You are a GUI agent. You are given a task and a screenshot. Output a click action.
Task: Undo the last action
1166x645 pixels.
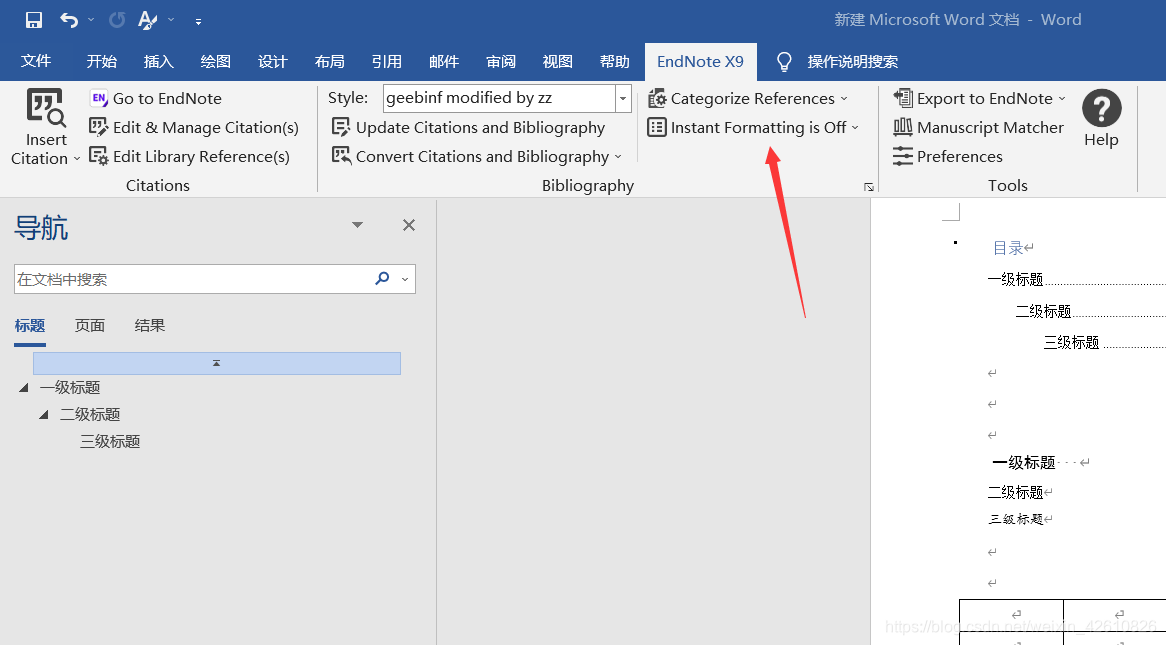tap(68, 20)
